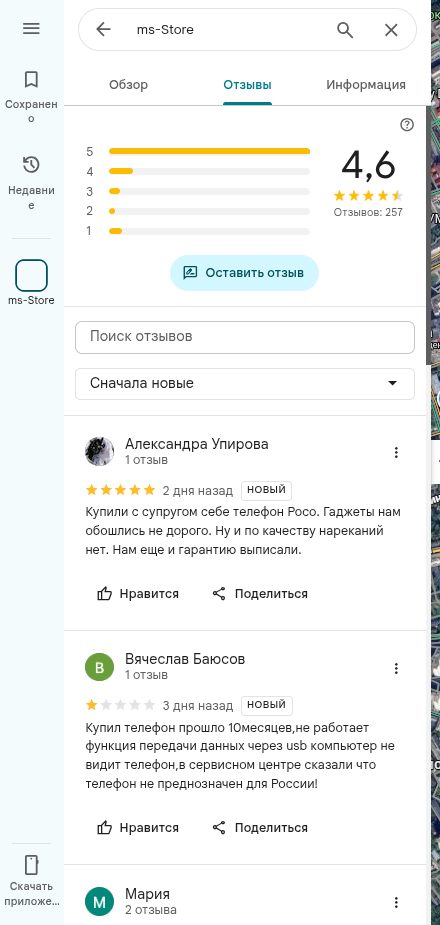Viewport: 440px width, 925px height.
Task: Switch to the Информация tab
Action: [x=366, y=85]
